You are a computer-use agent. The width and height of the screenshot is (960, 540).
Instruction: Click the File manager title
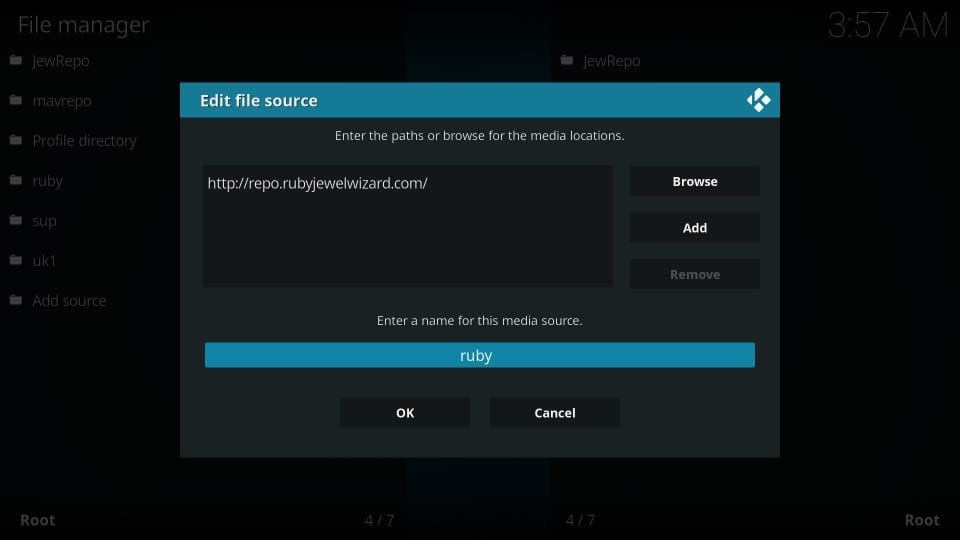[x=83, y=24]
